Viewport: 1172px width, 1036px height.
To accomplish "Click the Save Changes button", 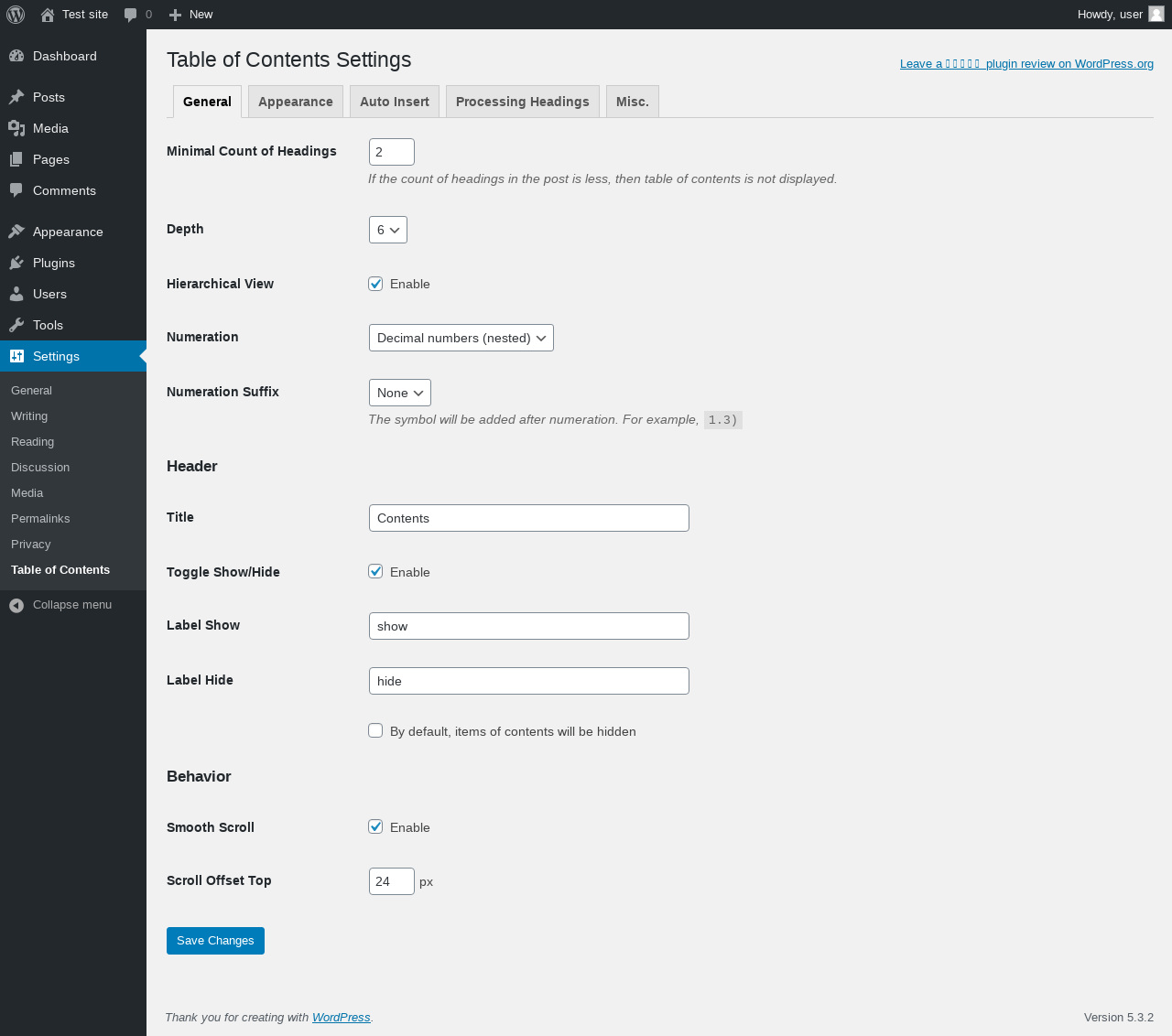I will 215,941.
